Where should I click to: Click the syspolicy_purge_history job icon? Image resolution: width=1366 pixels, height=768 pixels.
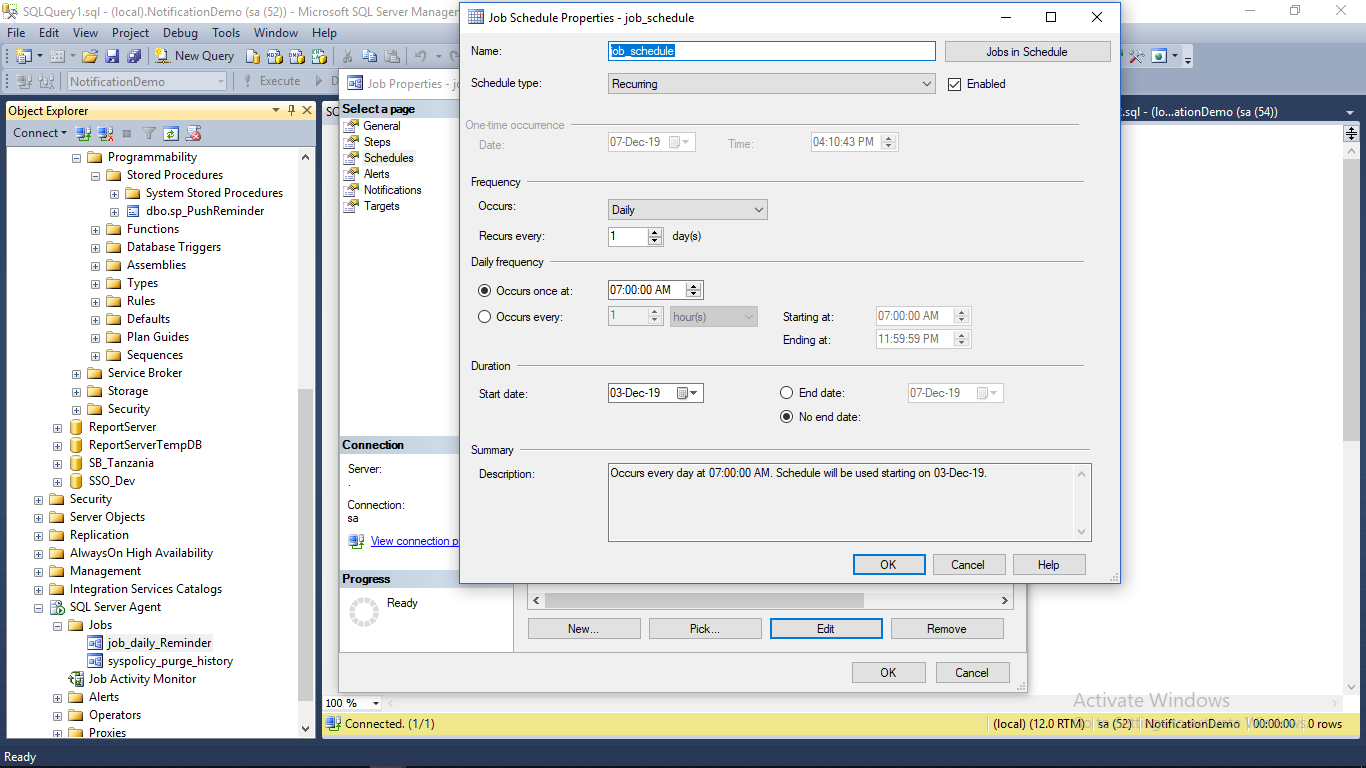pos(96,661)
